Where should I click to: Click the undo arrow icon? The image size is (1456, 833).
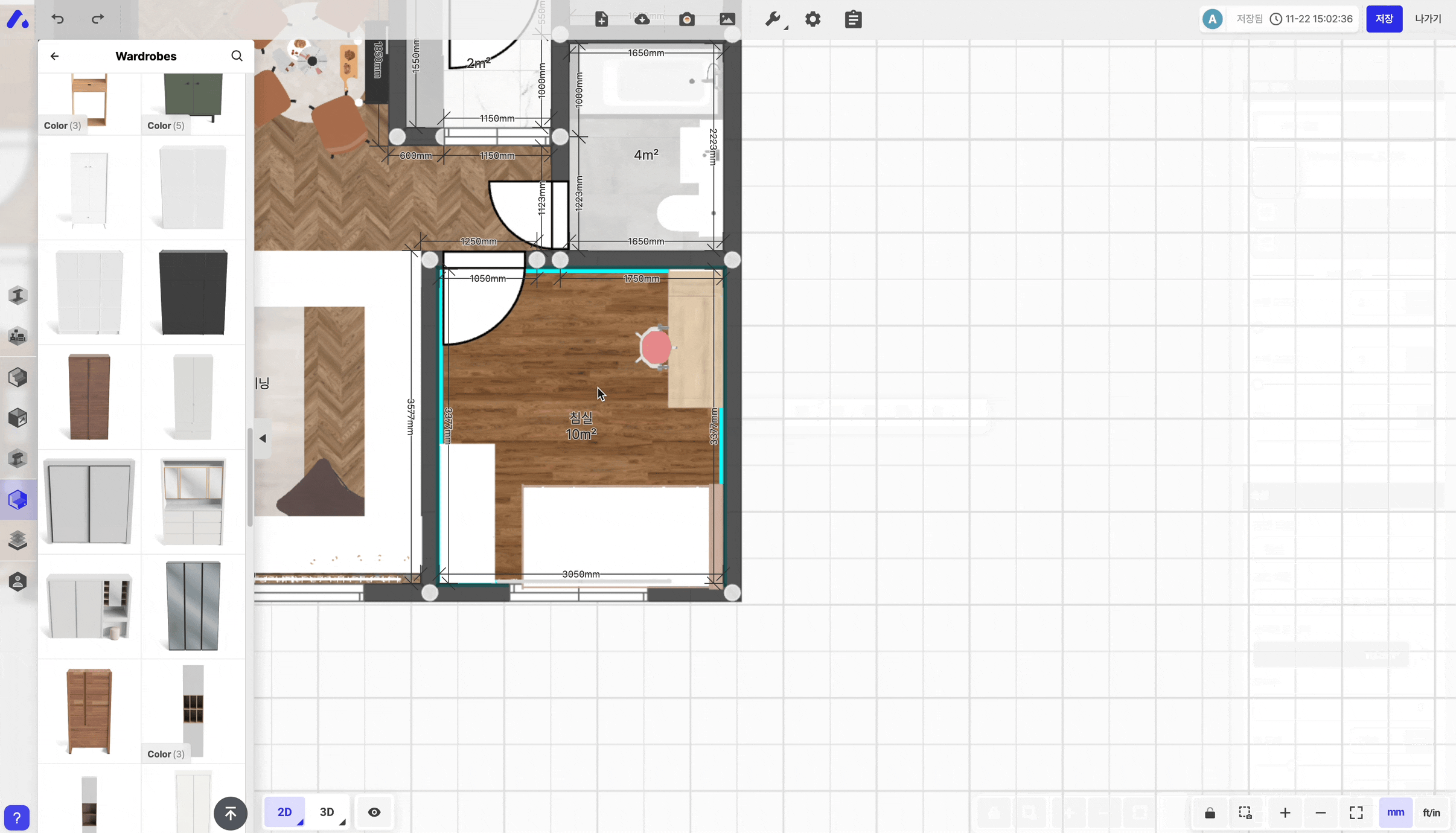pos(58,19)
